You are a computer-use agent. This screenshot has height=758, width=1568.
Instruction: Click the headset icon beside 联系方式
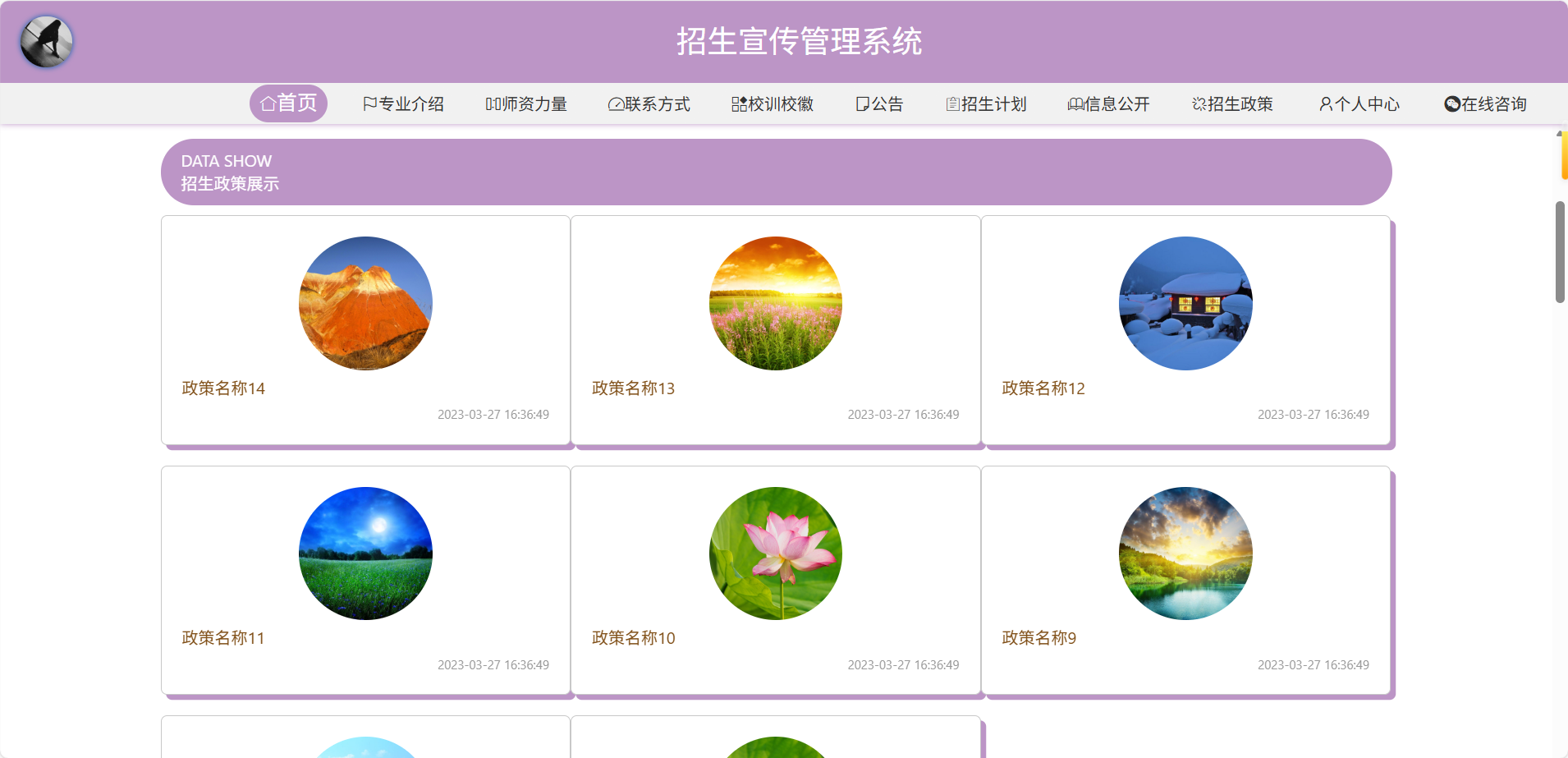click(616, 104)
